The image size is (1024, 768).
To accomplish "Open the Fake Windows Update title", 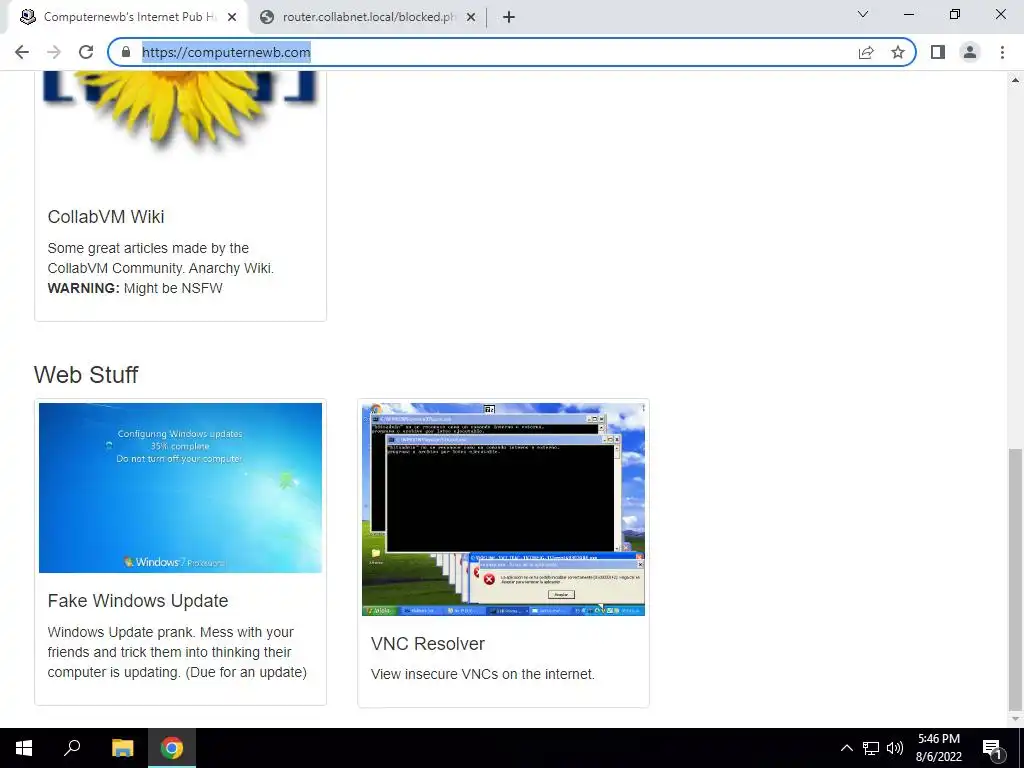I will (138, 601).
